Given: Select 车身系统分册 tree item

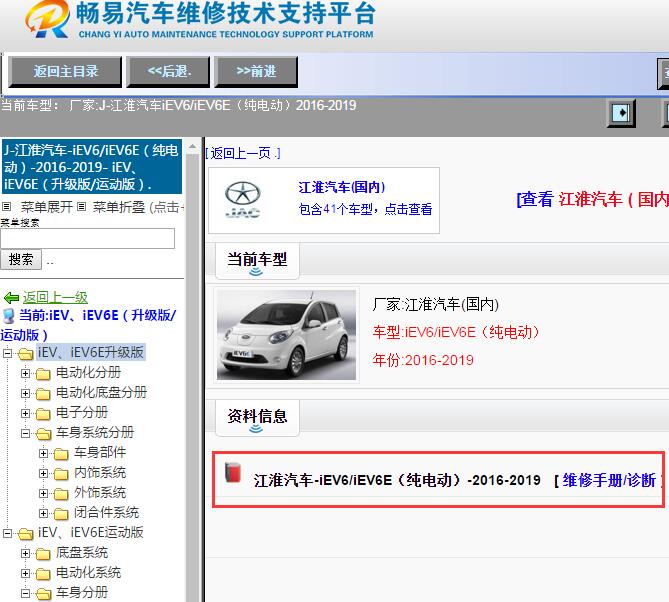Looking at the screenshot, I should (95, 433).
